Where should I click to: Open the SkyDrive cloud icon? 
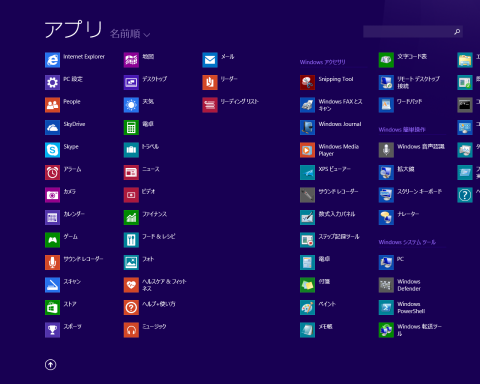click(52, 127)
